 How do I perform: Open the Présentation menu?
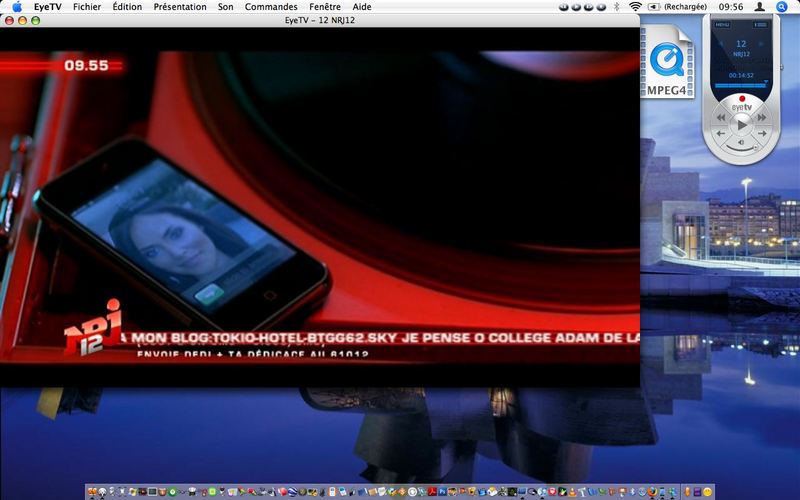[x=180, y=7]
